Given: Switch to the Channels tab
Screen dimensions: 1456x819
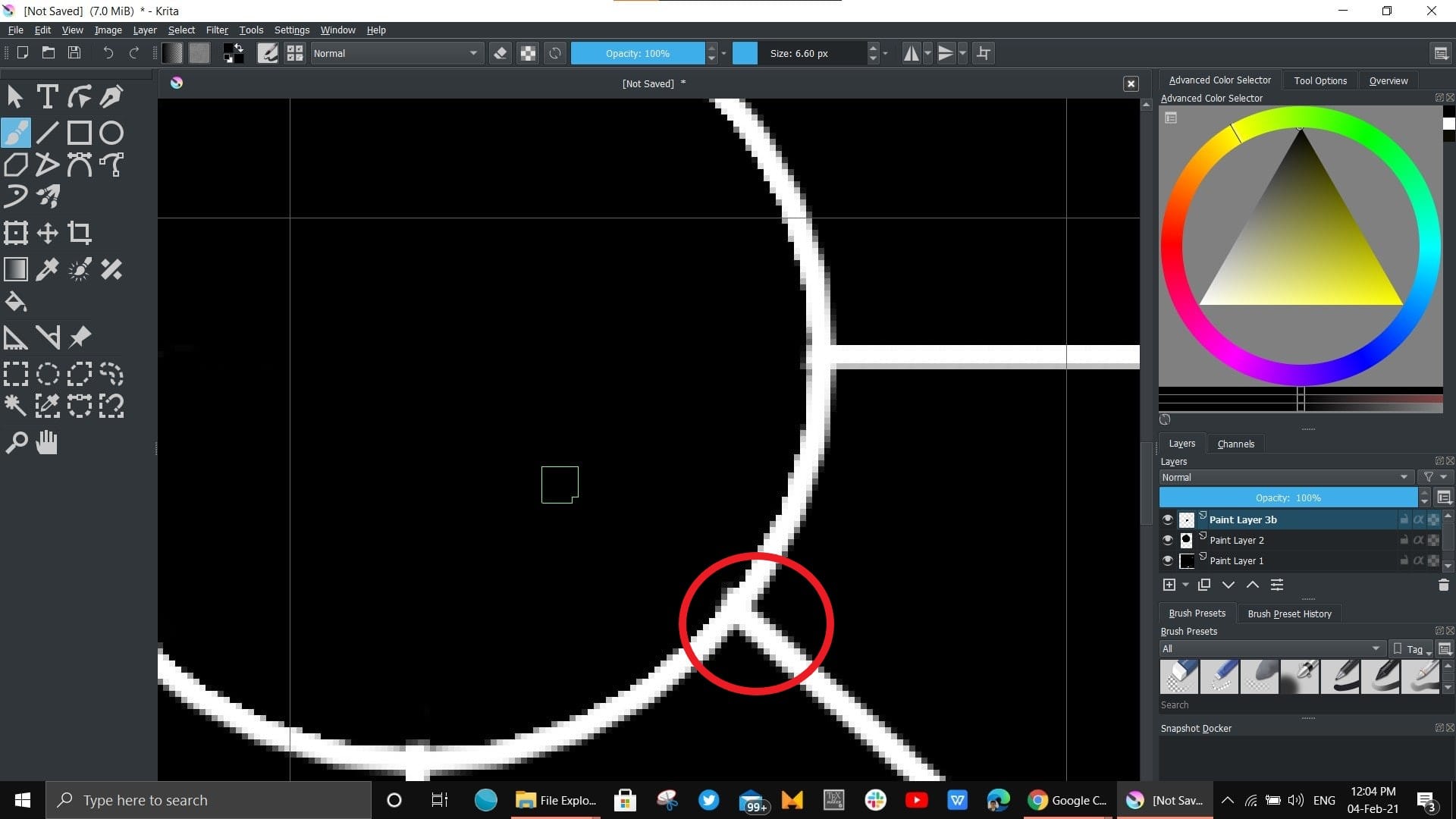Looking at the screenshot, I should tap(1235, 444).
